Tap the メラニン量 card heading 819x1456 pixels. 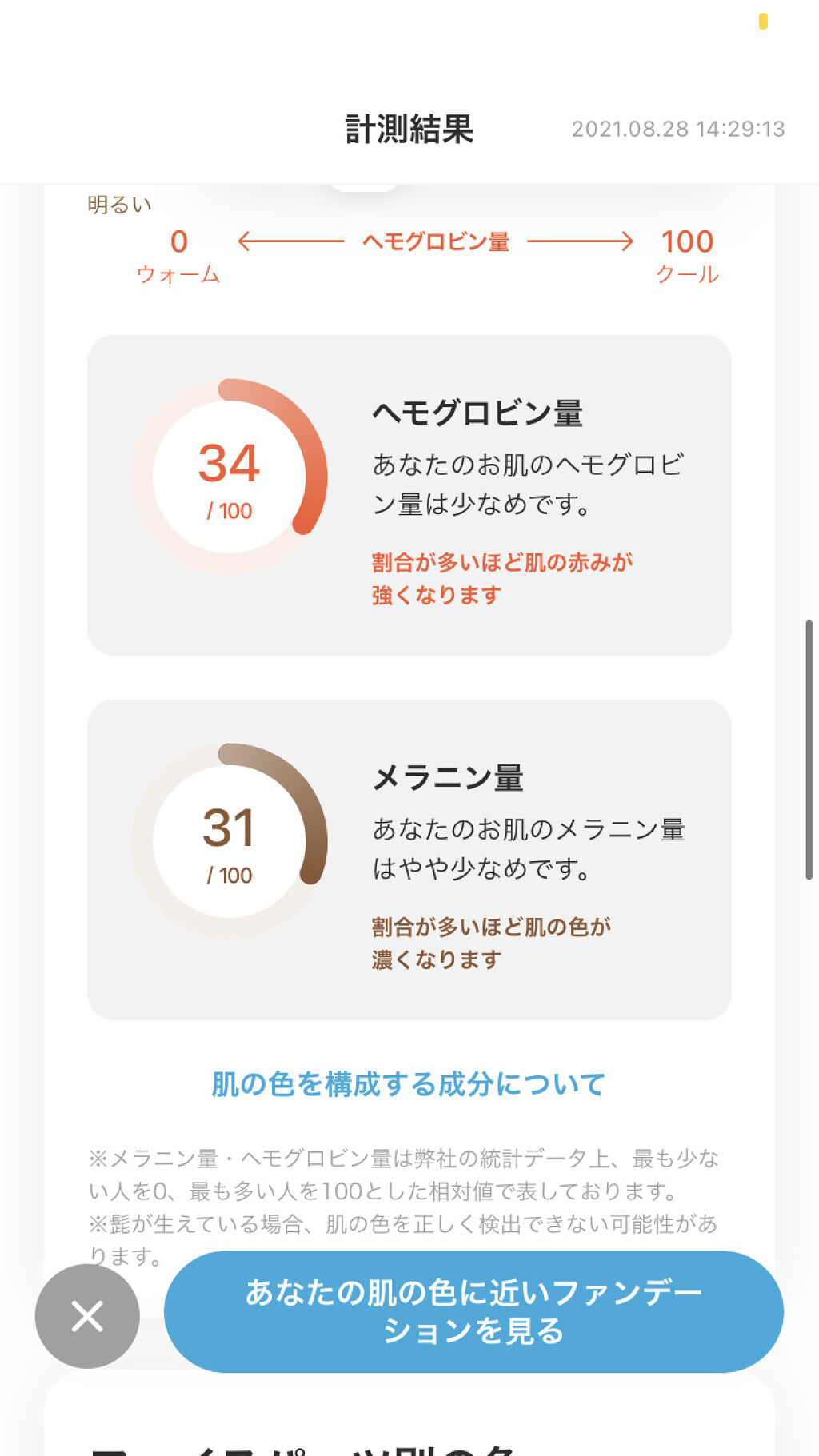click(448, 778)
